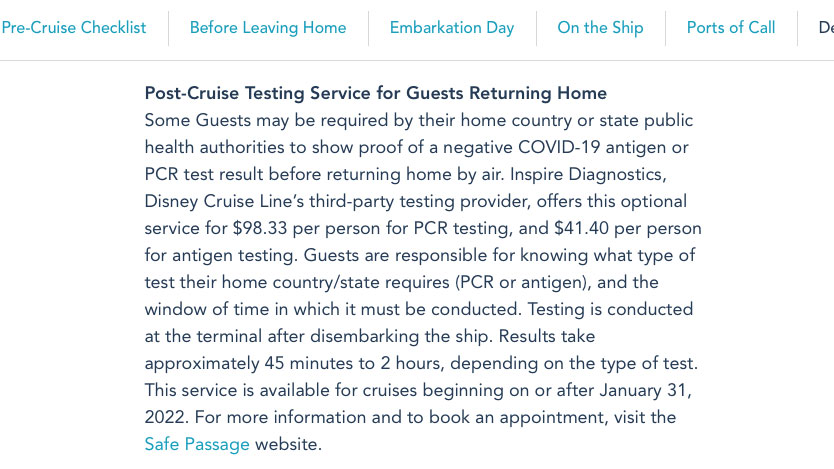Go to the On the Ship tab
Image resolution: width=834 pixels, height=469 pixels.
point(601,28)
